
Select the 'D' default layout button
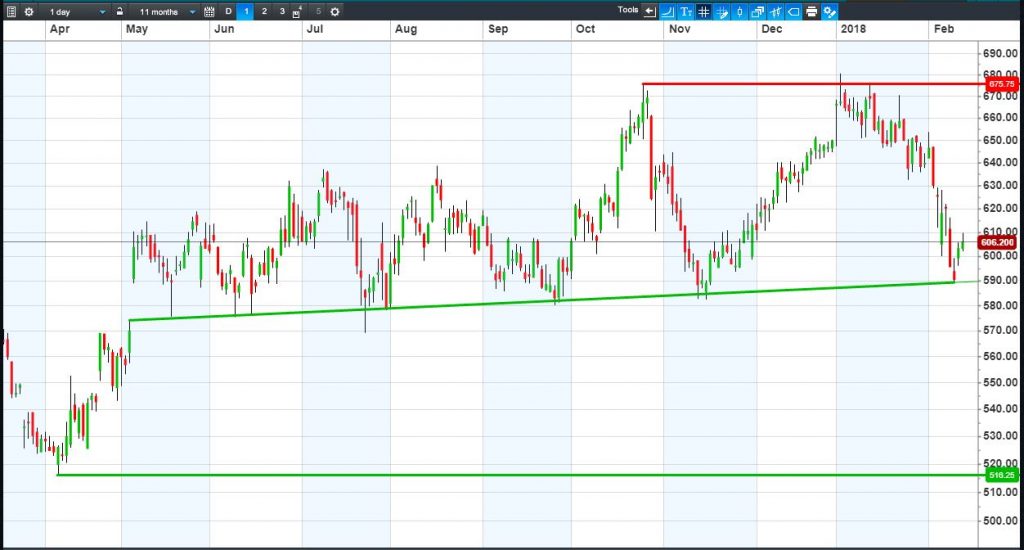point(228,11)
